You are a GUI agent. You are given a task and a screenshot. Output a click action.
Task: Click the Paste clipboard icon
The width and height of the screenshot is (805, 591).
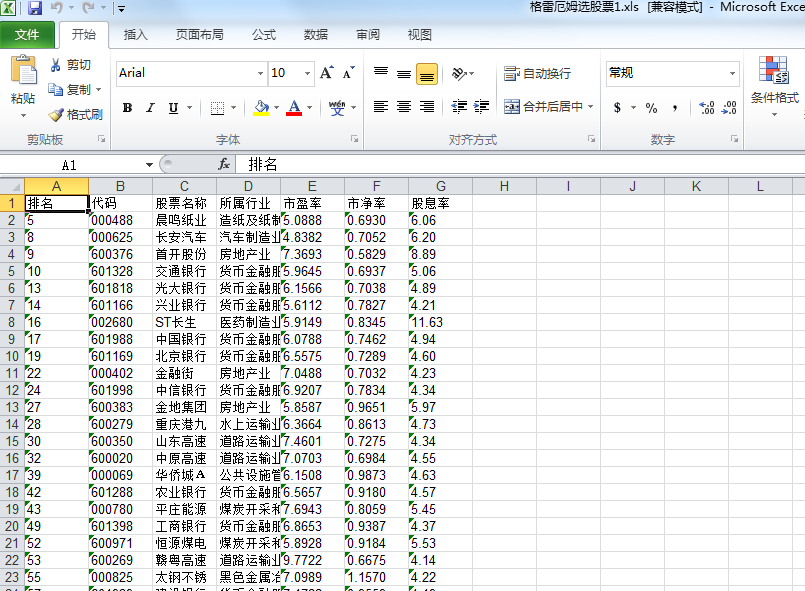pyautogui.click(x=24, y=70)
